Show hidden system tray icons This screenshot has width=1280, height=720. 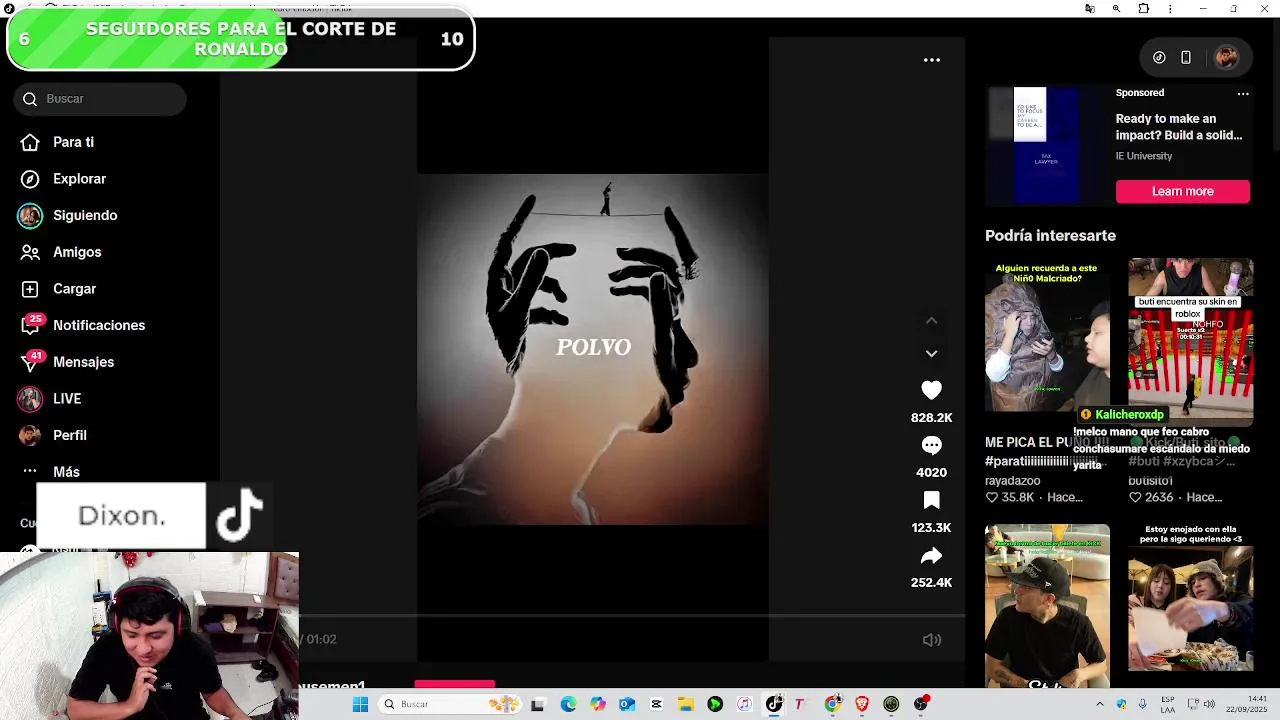[x=1100, y=704]
